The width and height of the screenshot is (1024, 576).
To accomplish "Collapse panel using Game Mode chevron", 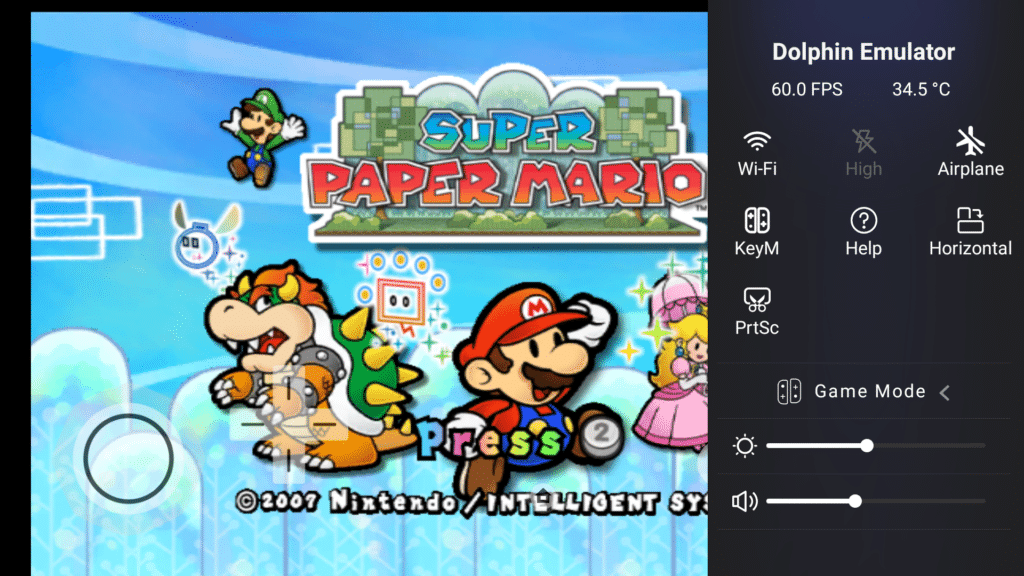I will click(945, 392).
